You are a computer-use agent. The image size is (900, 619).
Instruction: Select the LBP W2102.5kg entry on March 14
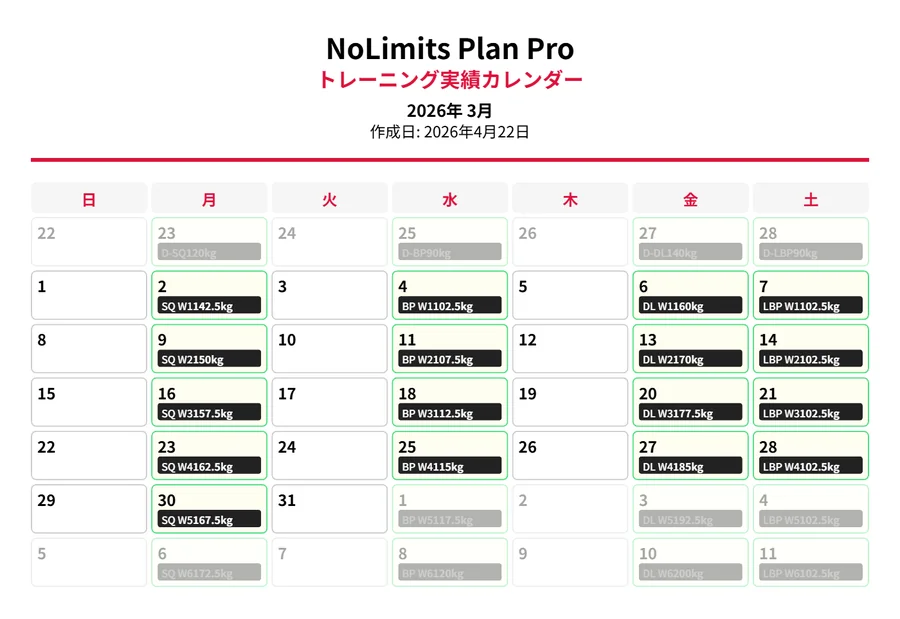click(810, 359)
